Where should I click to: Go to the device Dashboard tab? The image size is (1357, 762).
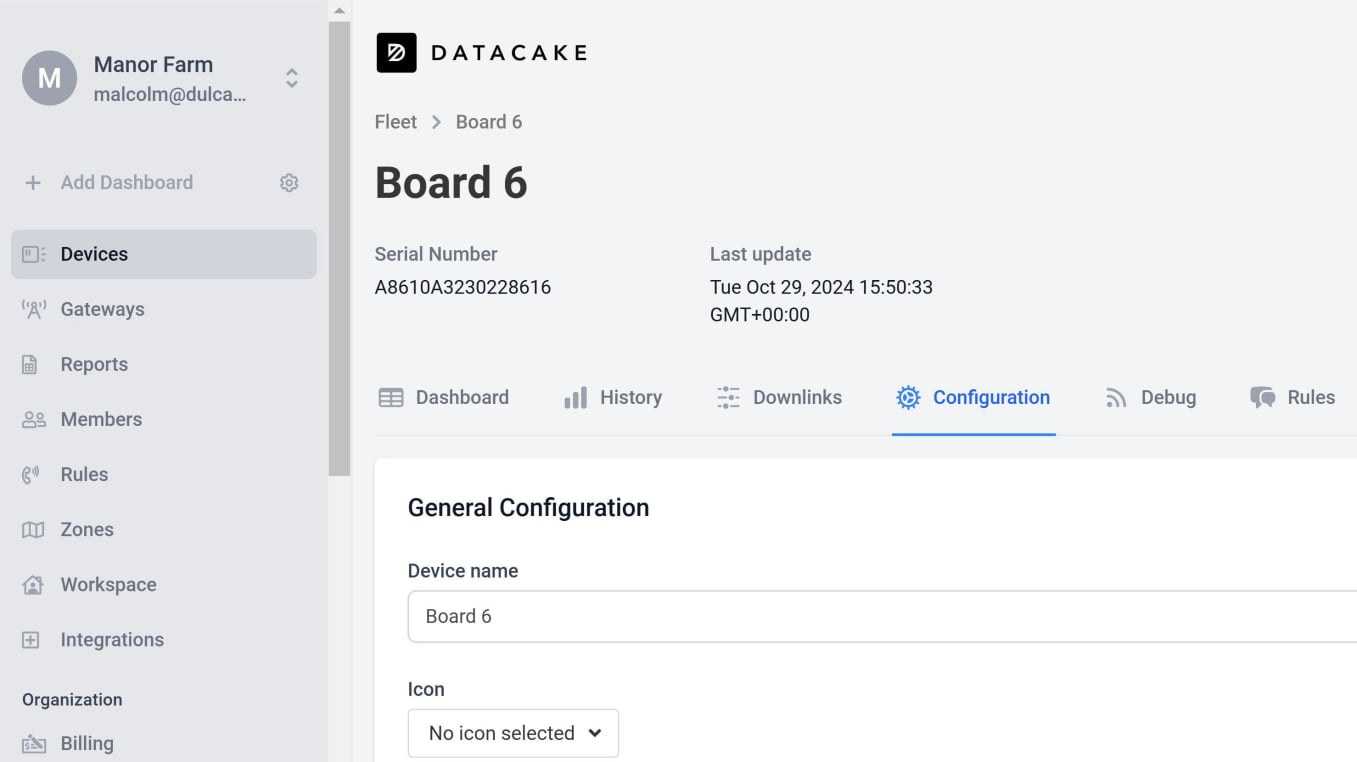443,398
